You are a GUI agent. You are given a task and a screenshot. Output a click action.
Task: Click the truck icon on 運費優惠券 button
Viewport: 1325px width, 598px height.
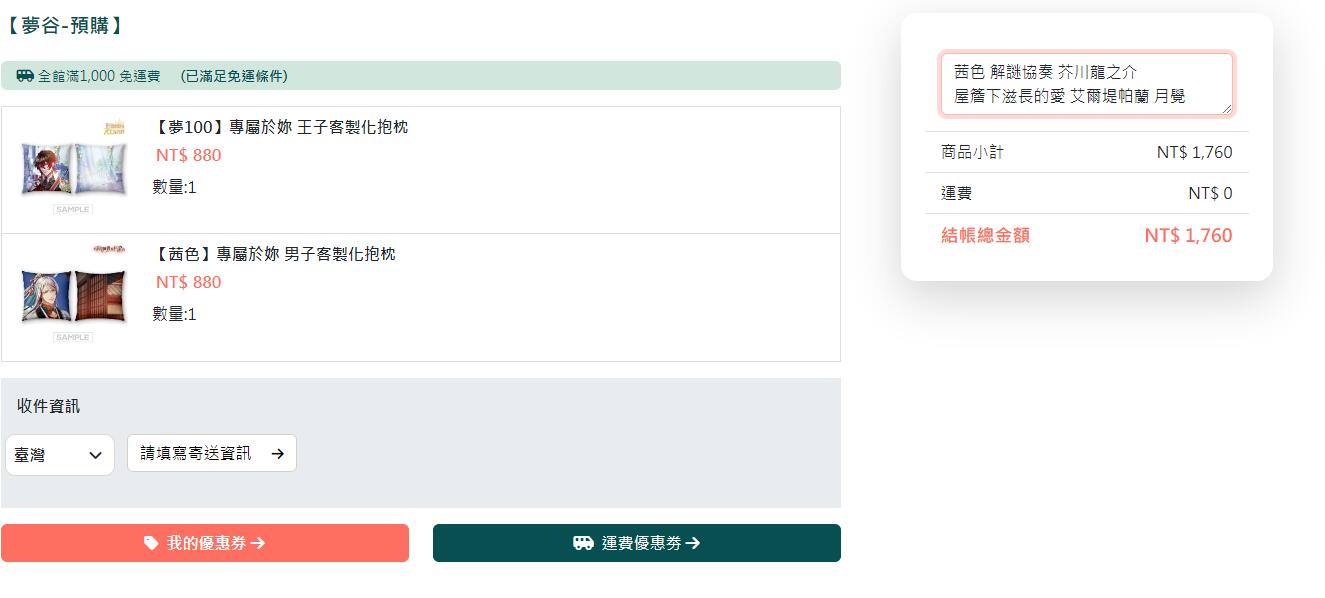coord(583,543)
